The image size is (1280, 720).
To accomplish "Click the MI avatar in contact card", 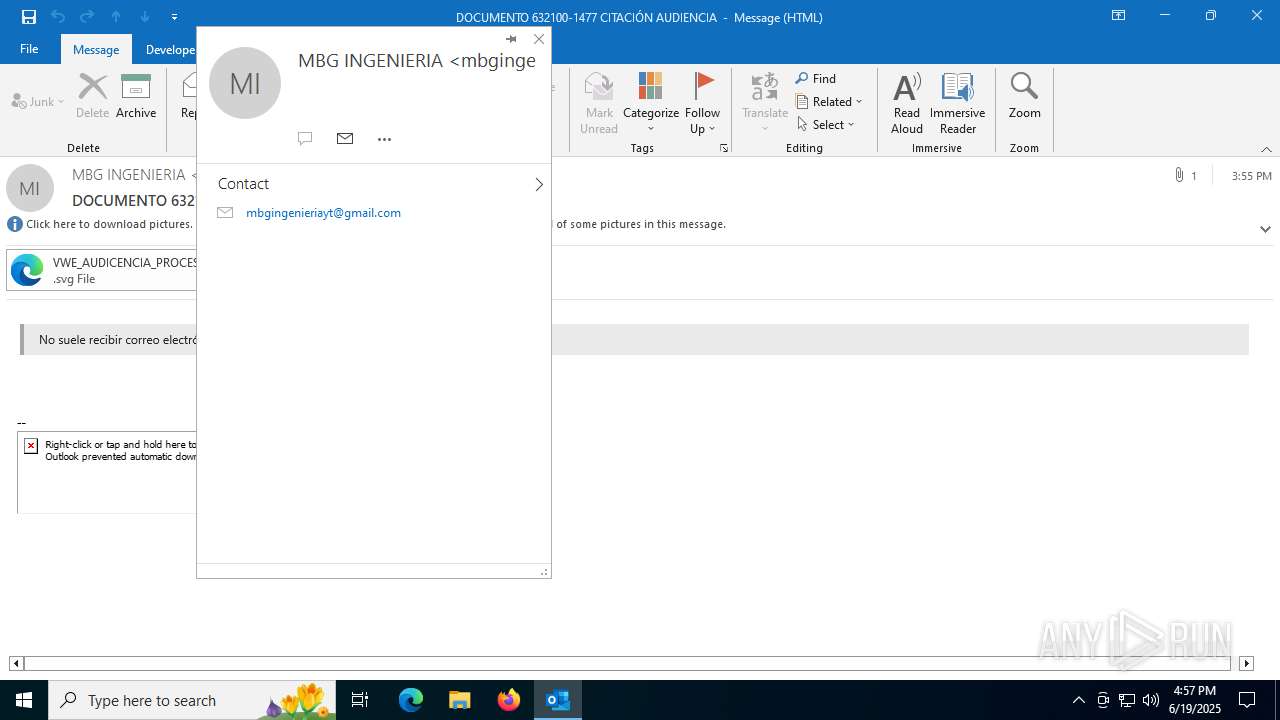I will pyautogui.click(x=245, y=83).
